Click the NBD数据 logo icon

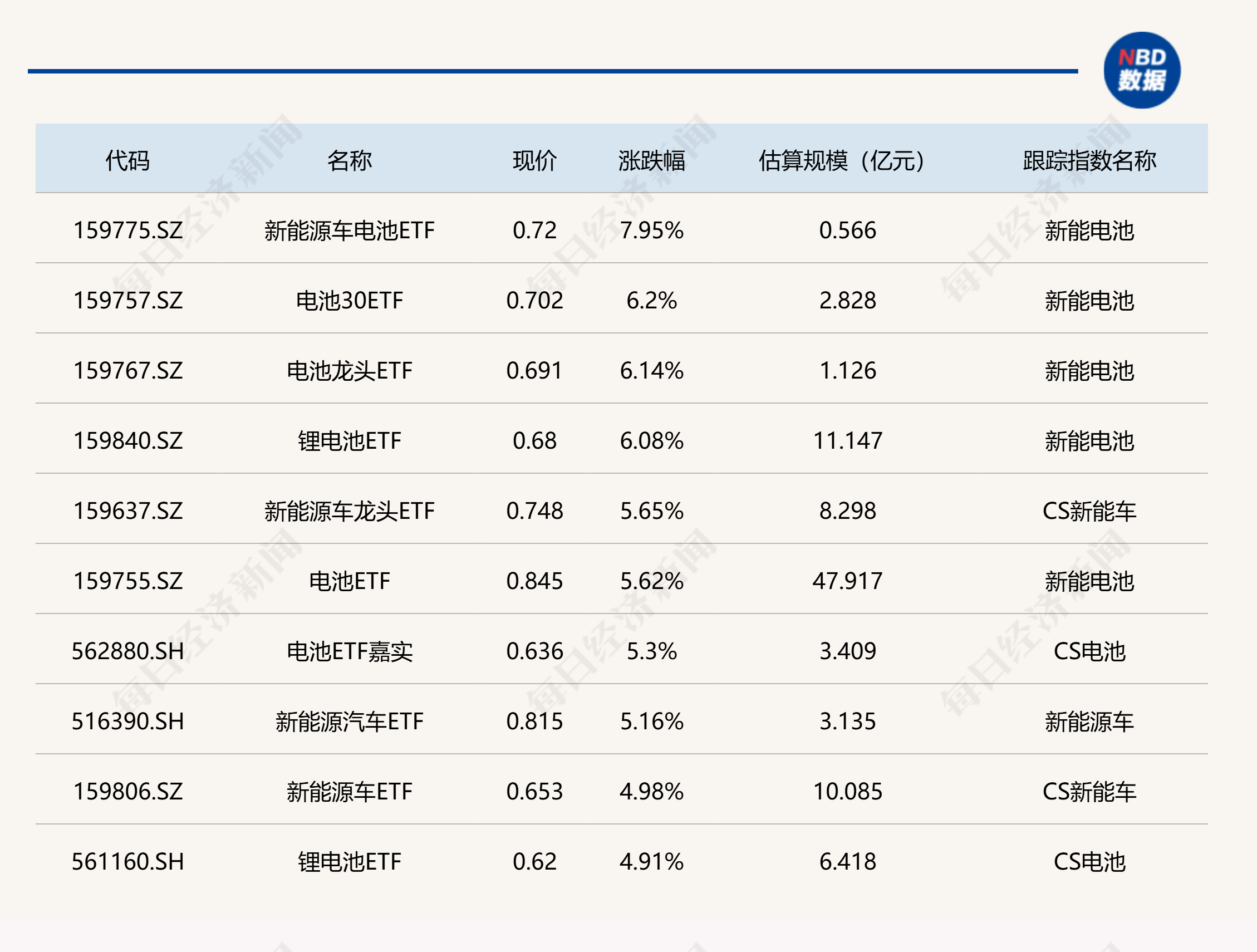point(1141,70)
